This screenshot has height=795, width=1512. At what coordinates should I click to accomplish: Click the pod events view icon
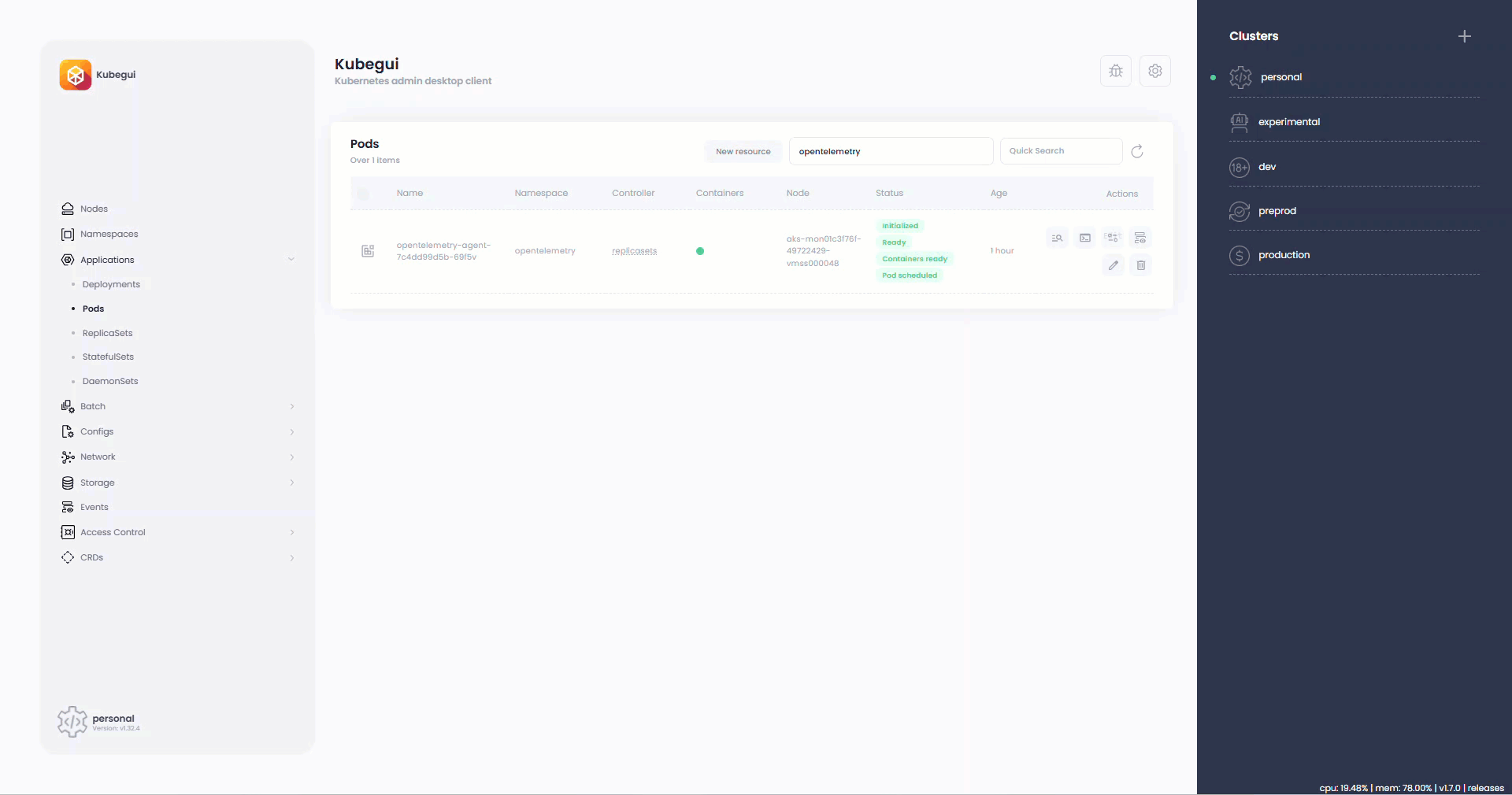pyautogui.click(x=1140, y=238)
